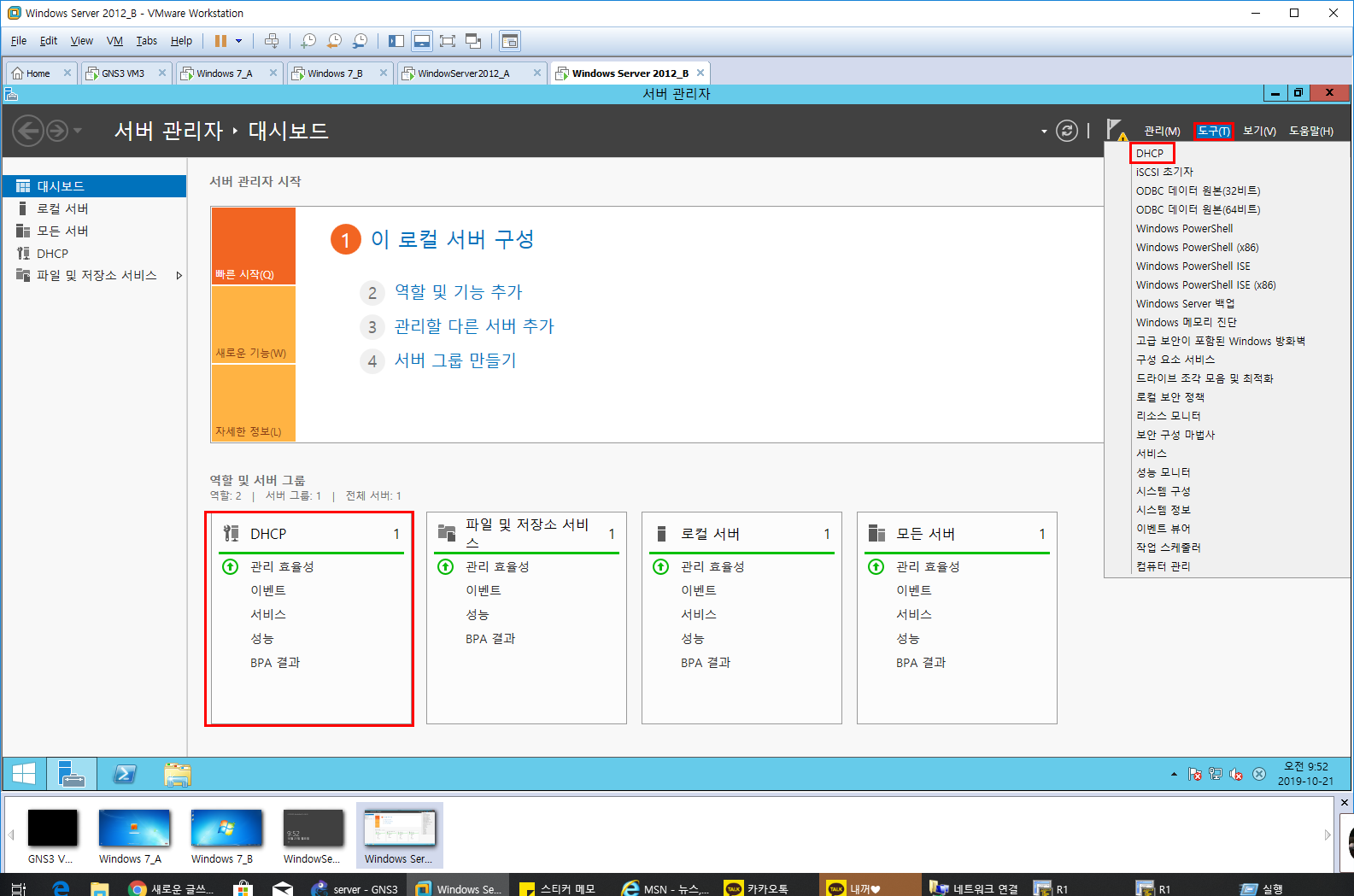Viewport: 1354px width, 896px height.
Task: Refresh the Server Manager dashboard
Action: click(x=1067, y=131)
